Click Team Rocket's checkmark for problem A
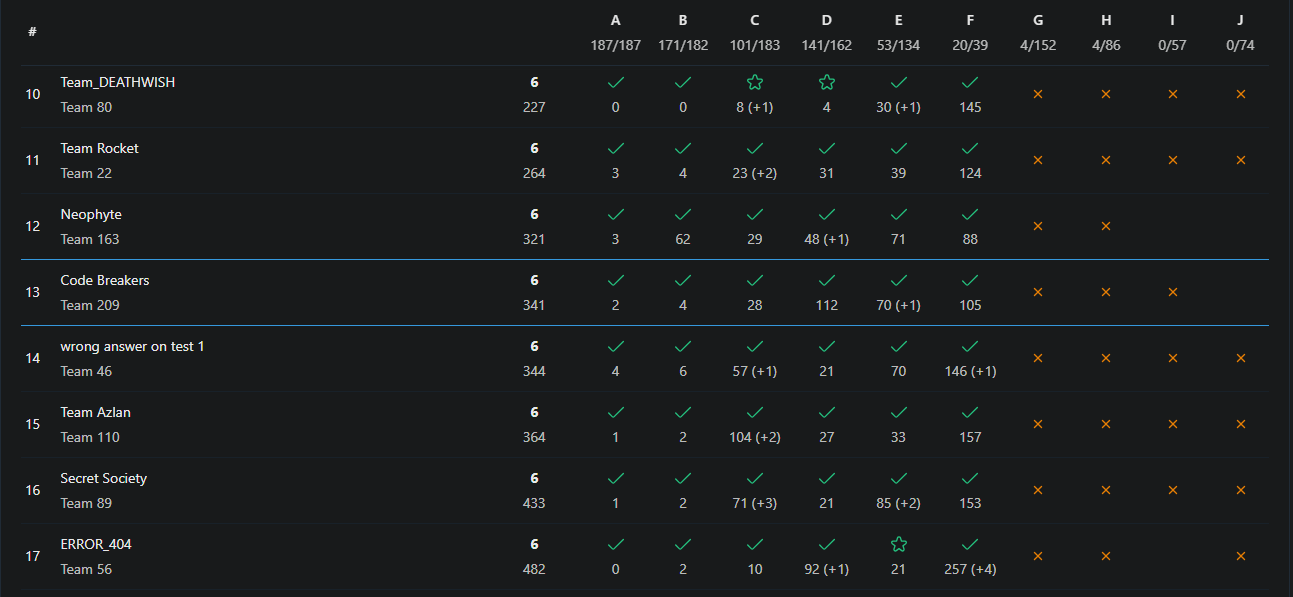Image resolution: width=1293 pixels, height=597 pixels. pos(615,148)
